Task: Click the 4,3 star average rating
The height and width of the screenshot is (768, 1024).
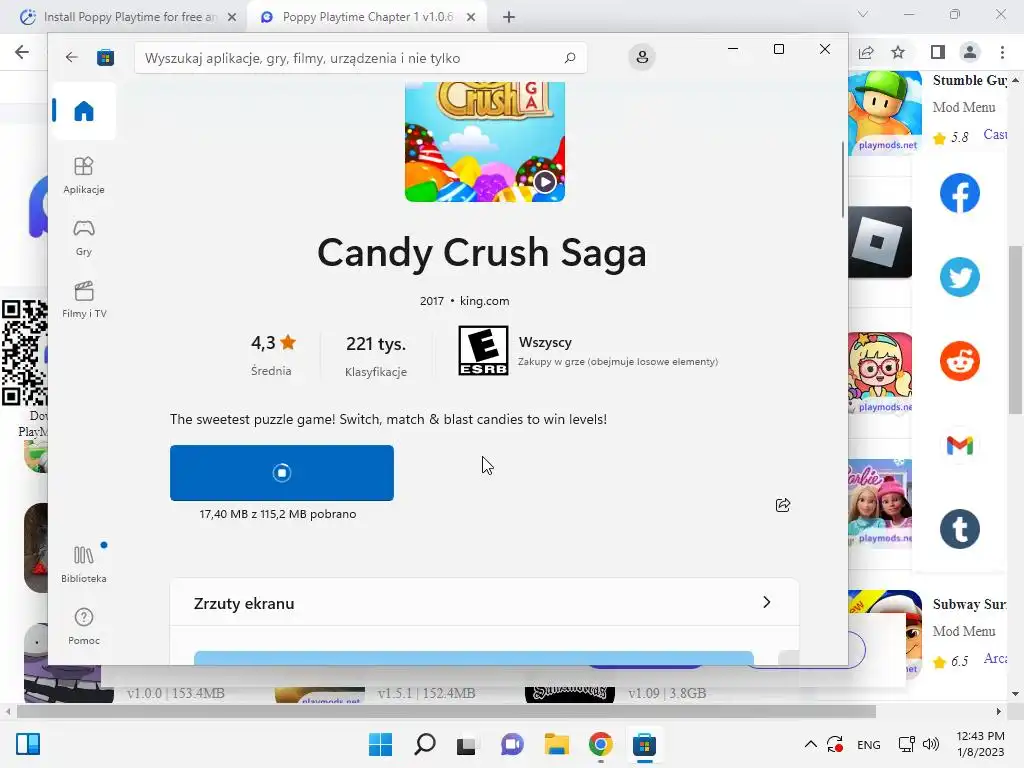Action: click(273, 343)
